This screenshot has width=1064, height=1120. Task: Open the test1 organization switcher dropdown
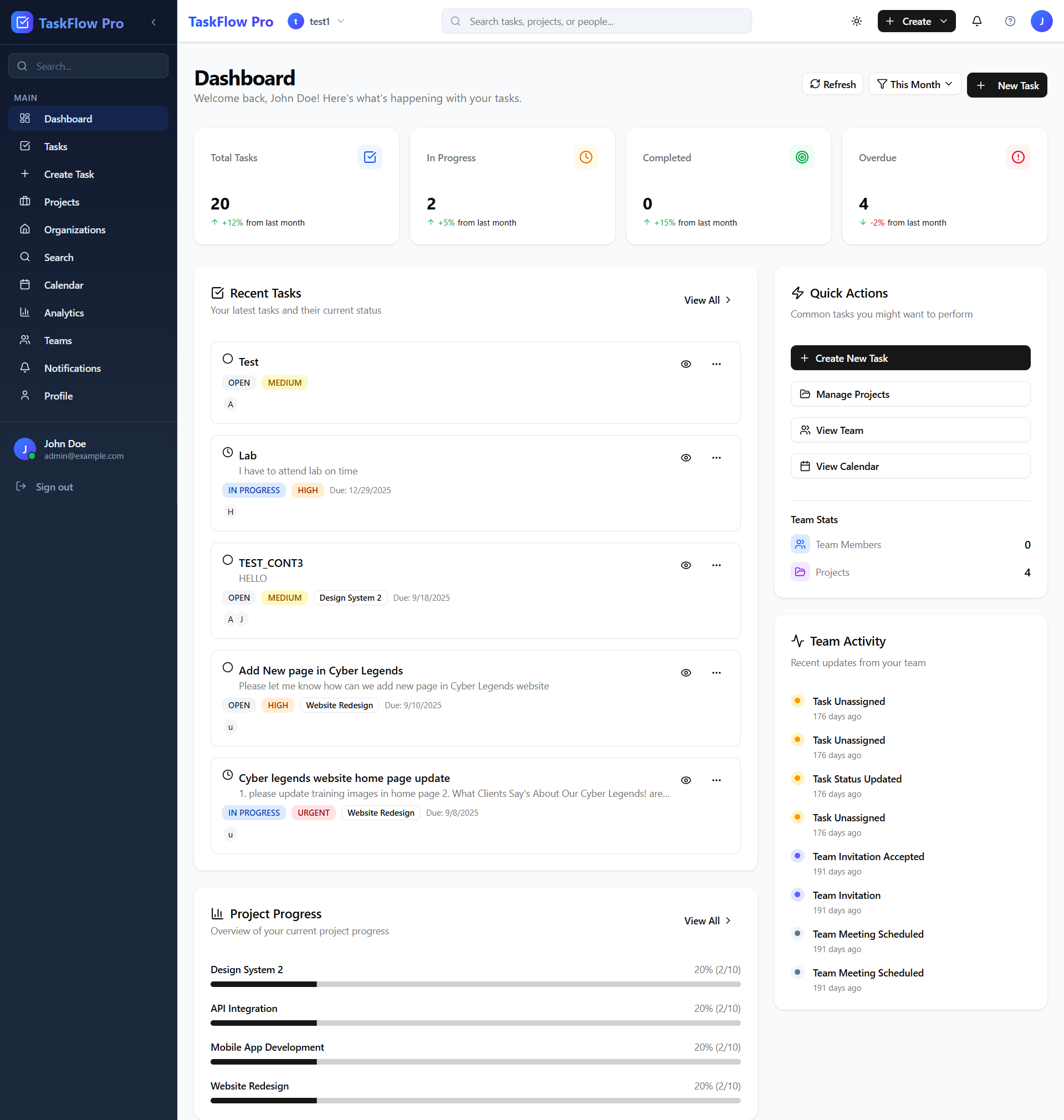point(316,22)
